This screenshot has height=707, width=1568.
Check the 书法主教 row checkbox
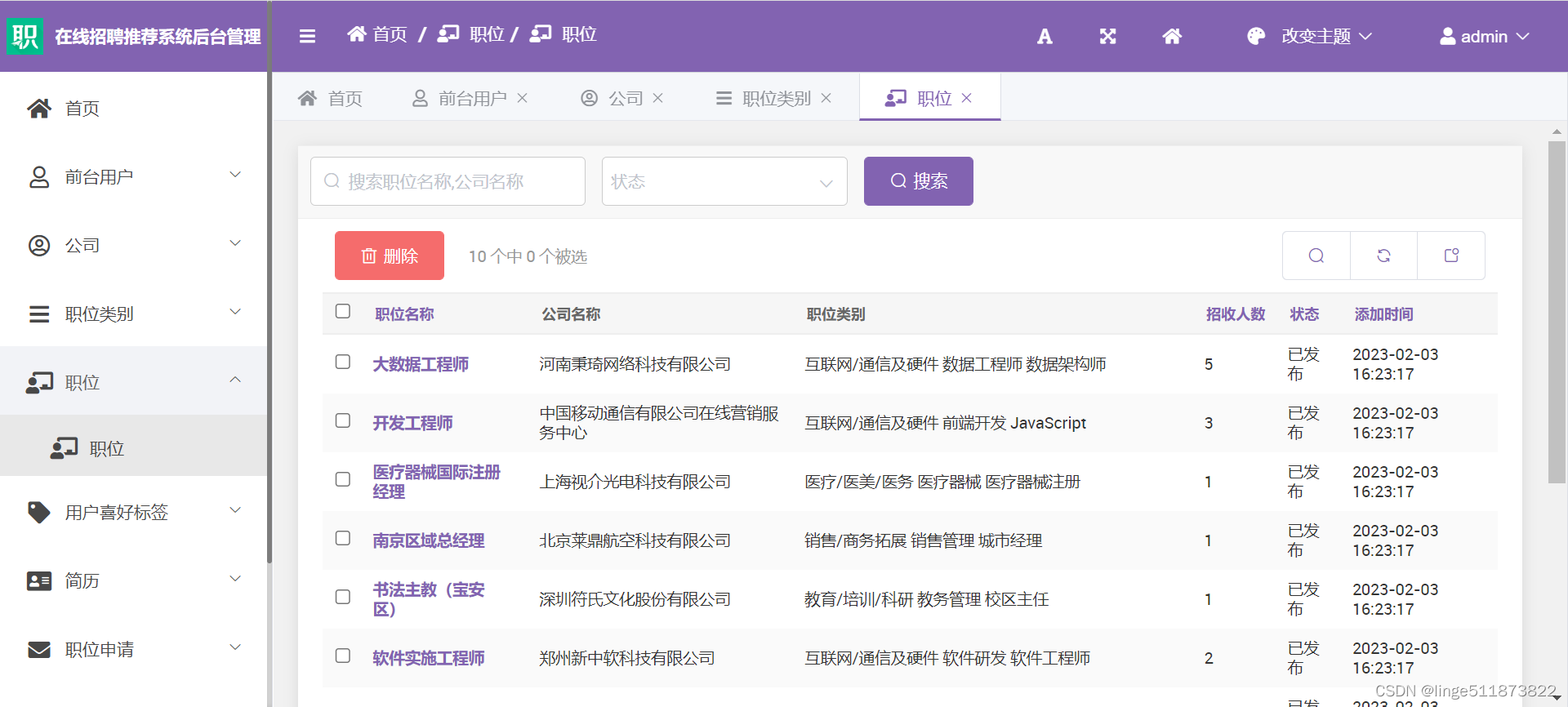(x=343, y=597)
